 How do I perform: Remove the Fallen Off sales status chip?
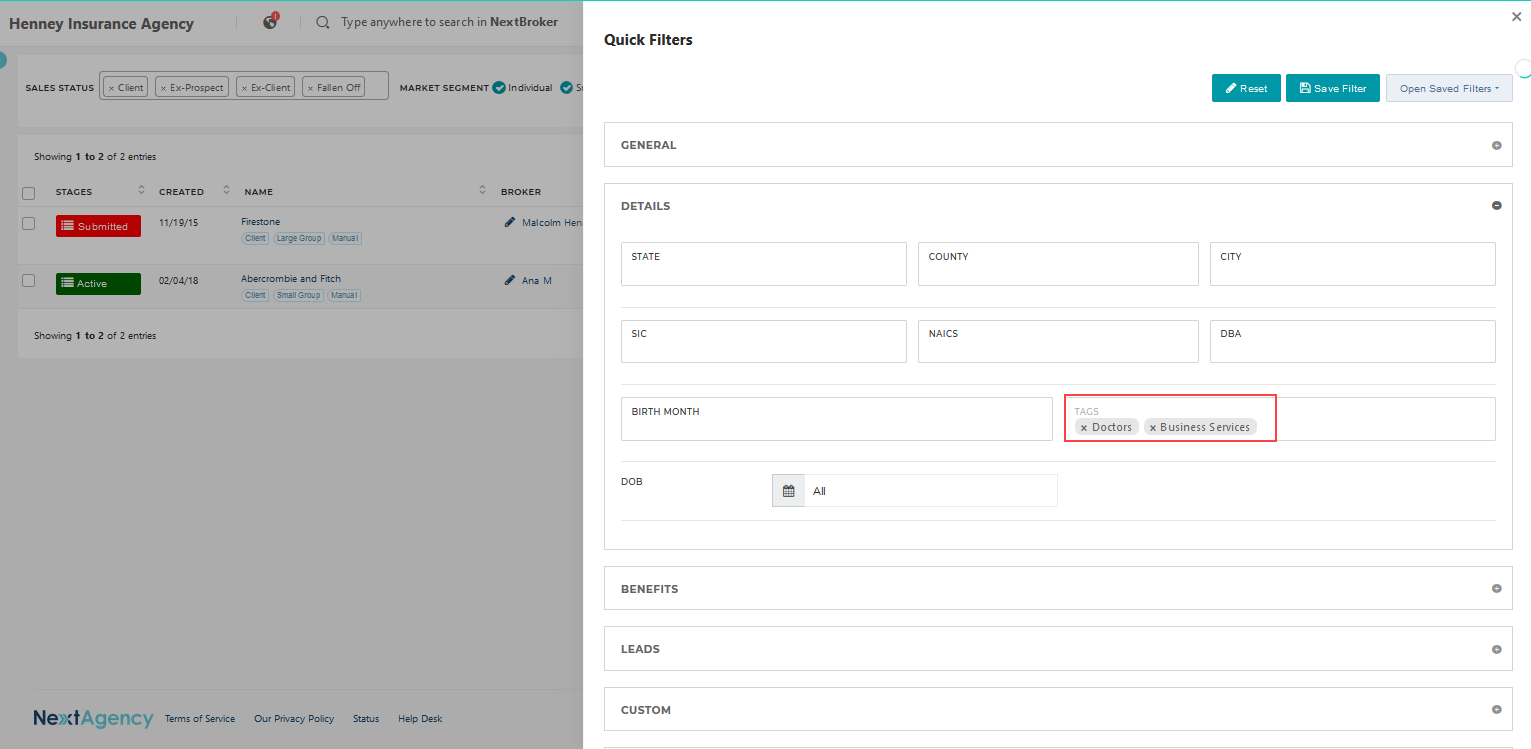[x=310, y=88]
